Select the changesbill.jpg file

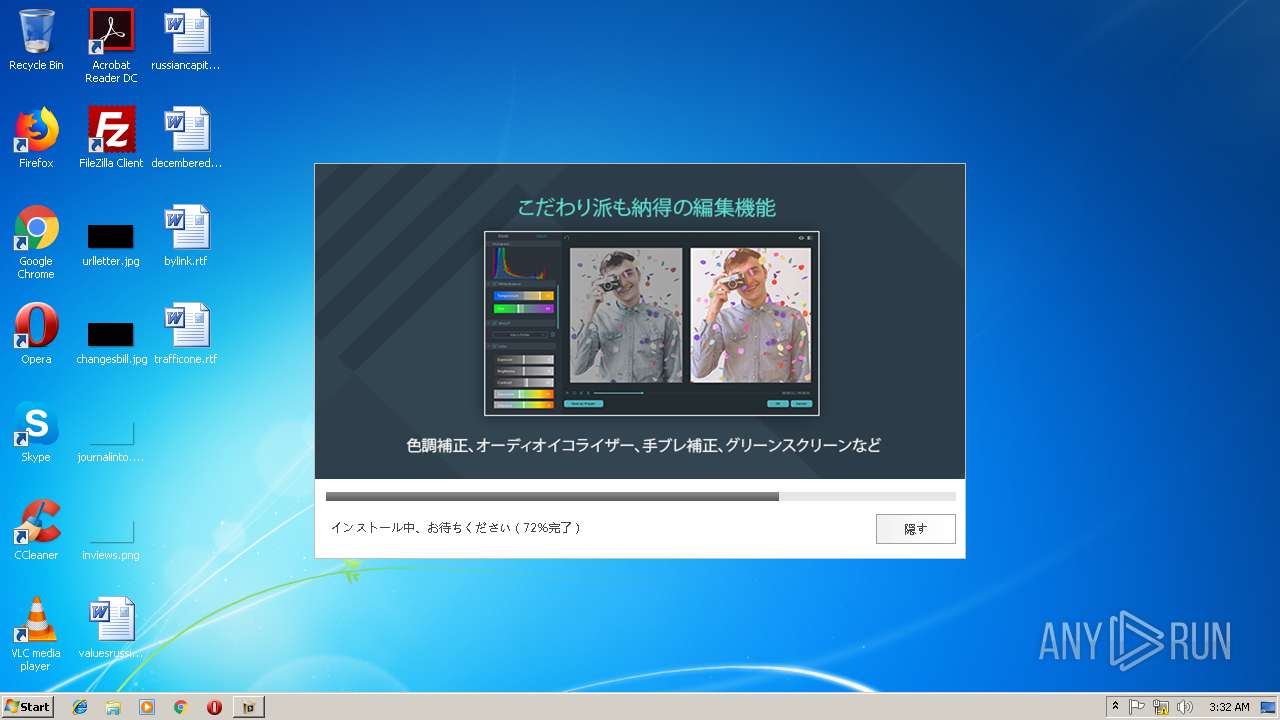click(111, 344)
